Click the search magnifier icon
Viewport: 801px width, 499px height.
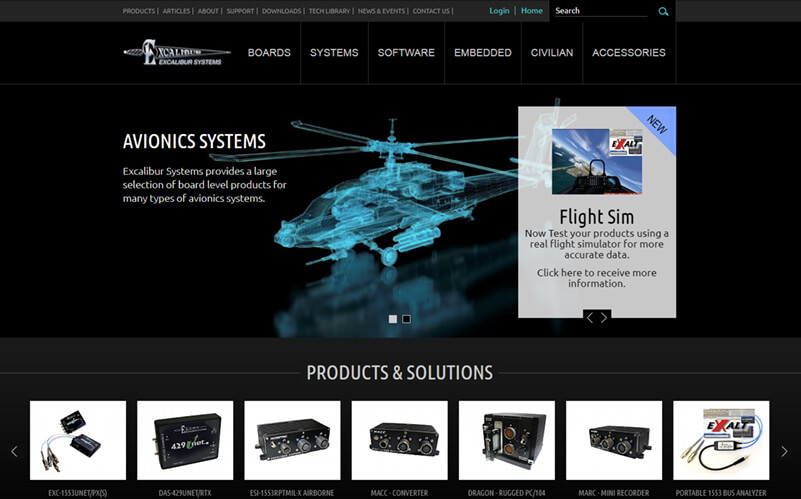pos(663,12)
